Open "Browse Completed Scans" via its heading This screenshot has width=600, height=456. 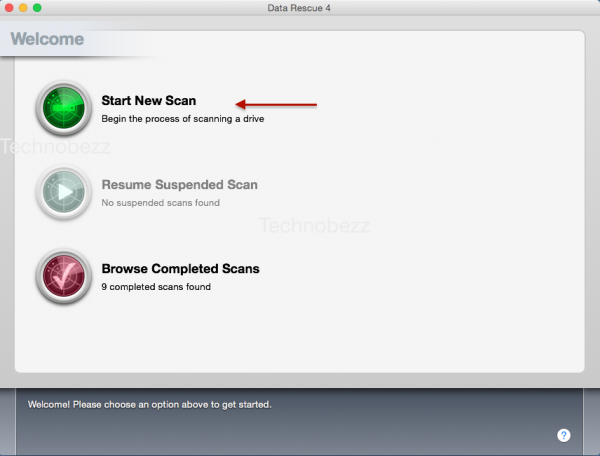[180, 269]
